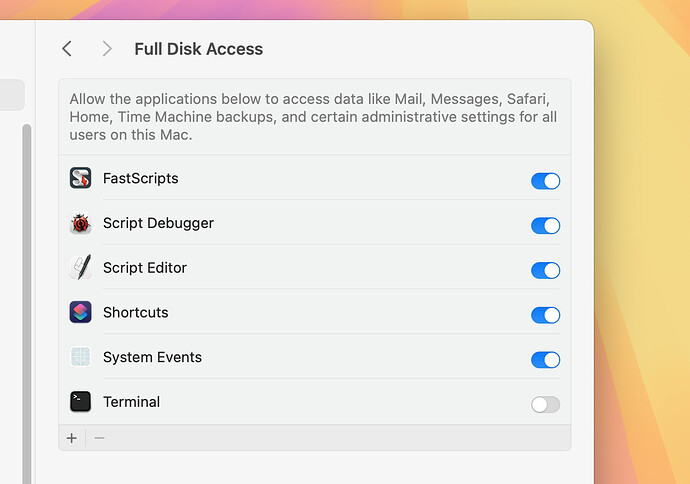Remove selected app with the minus button

tap(99, 438)
